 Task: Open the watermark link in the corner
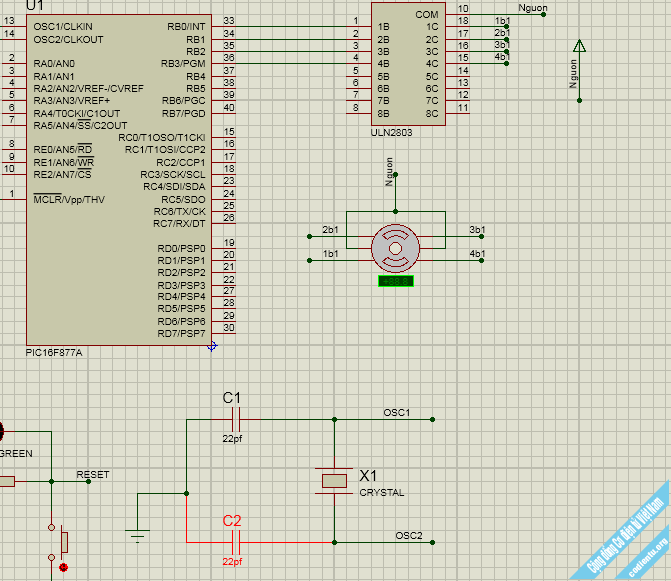point(625,540)
